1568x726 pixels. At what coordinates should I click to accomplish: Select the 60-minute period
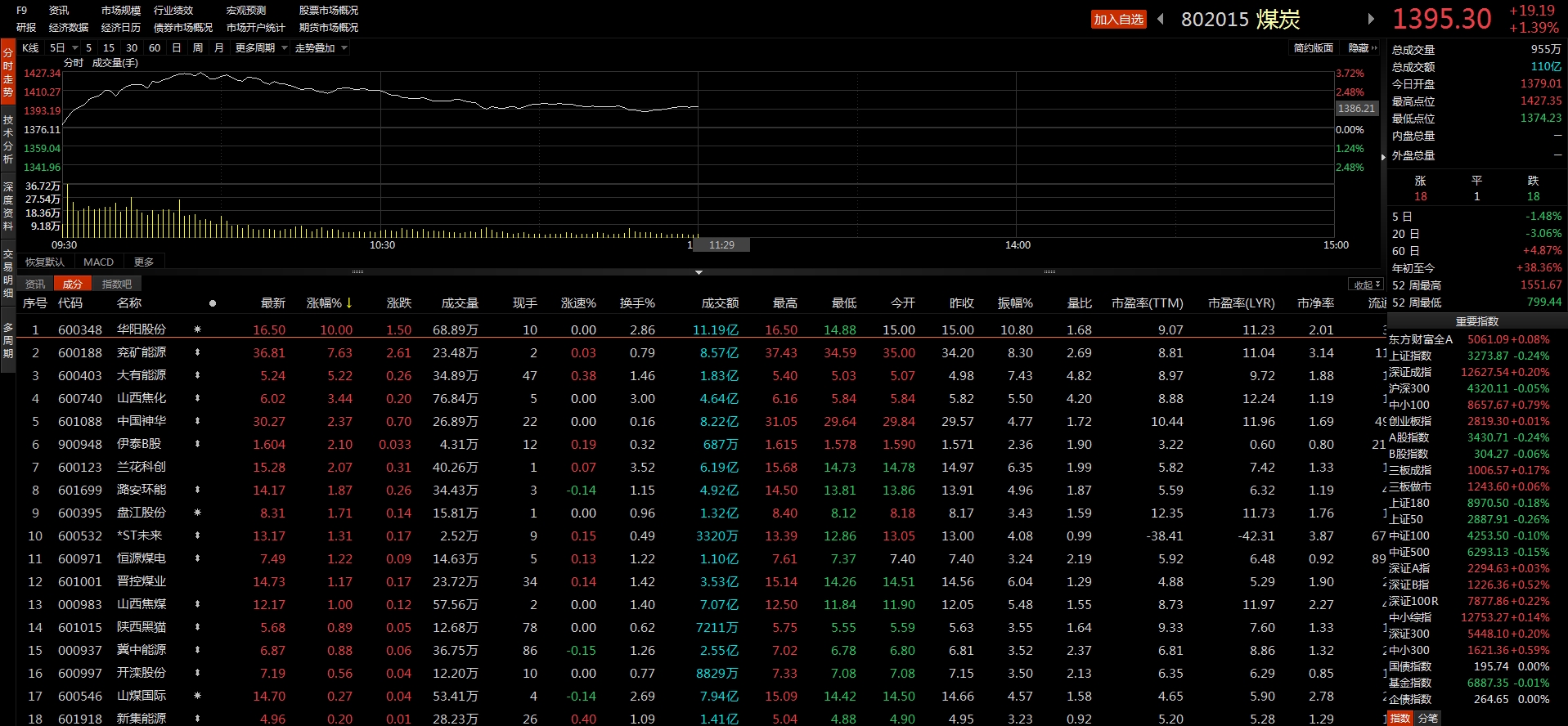155,47
